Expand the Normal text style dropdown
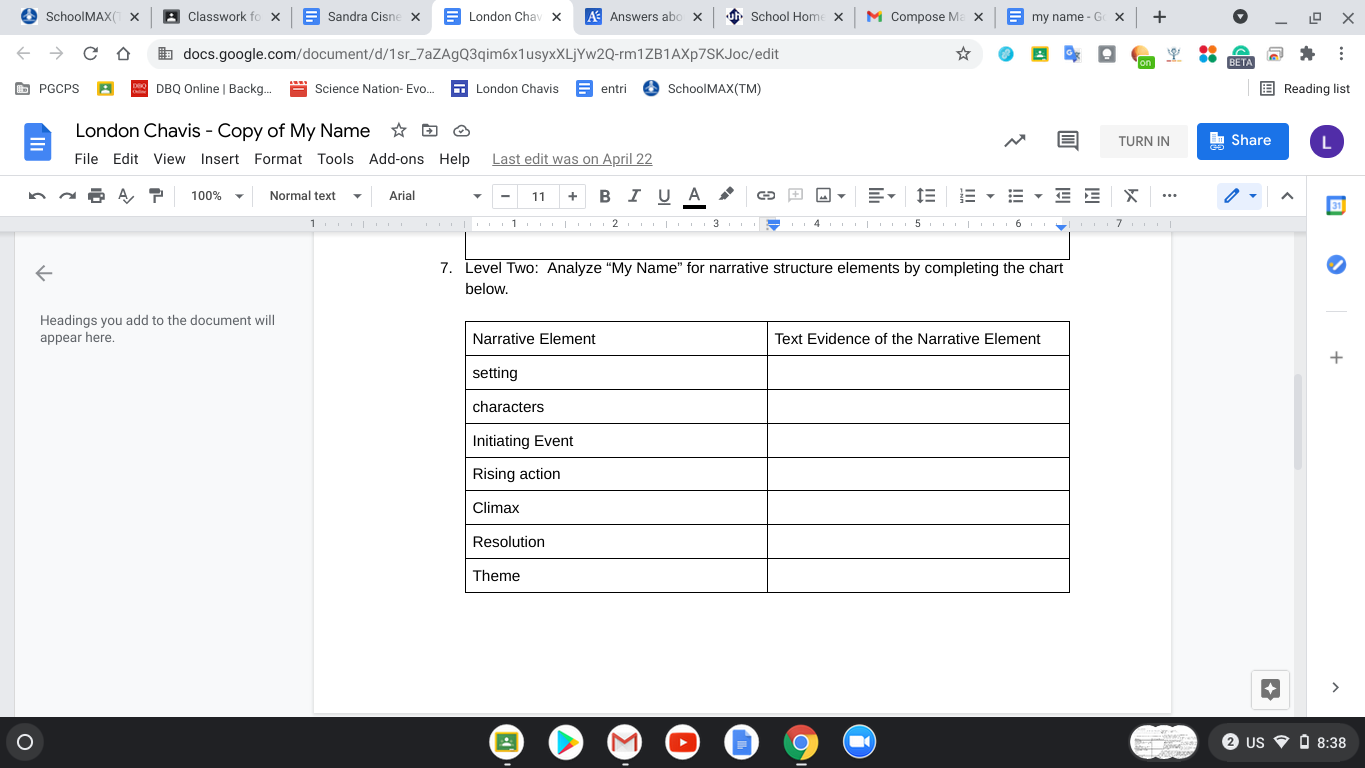This screenshot has width=1365, height=768. click(314, 196)
